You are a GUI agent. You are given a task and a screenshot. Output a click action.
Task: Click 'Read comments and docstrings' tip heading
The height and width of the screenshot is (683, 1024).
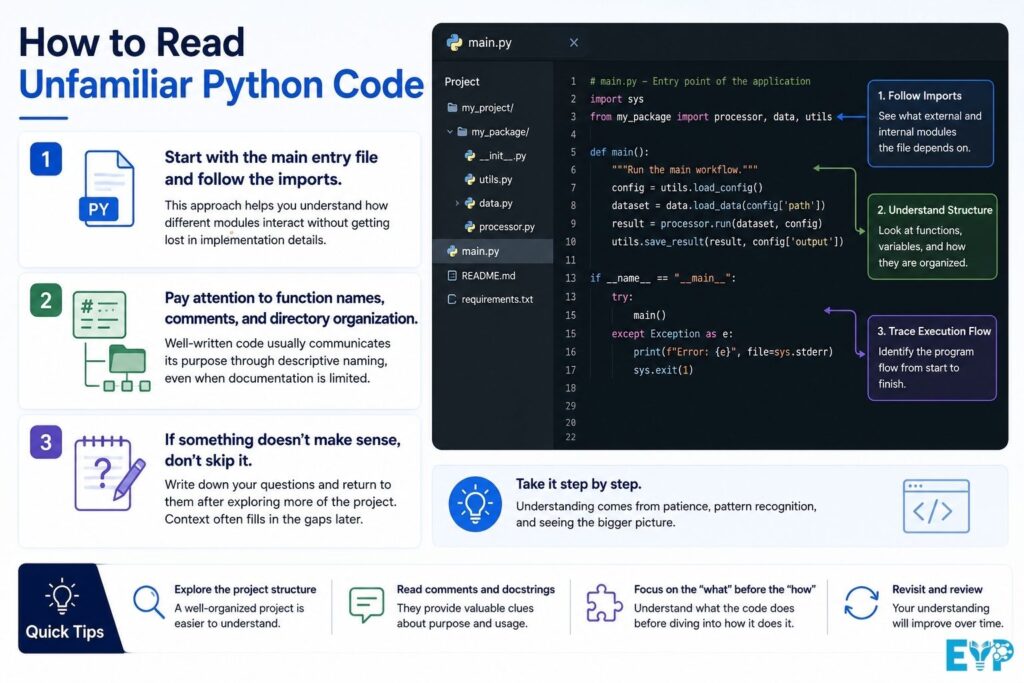click(x=475, y=589)
